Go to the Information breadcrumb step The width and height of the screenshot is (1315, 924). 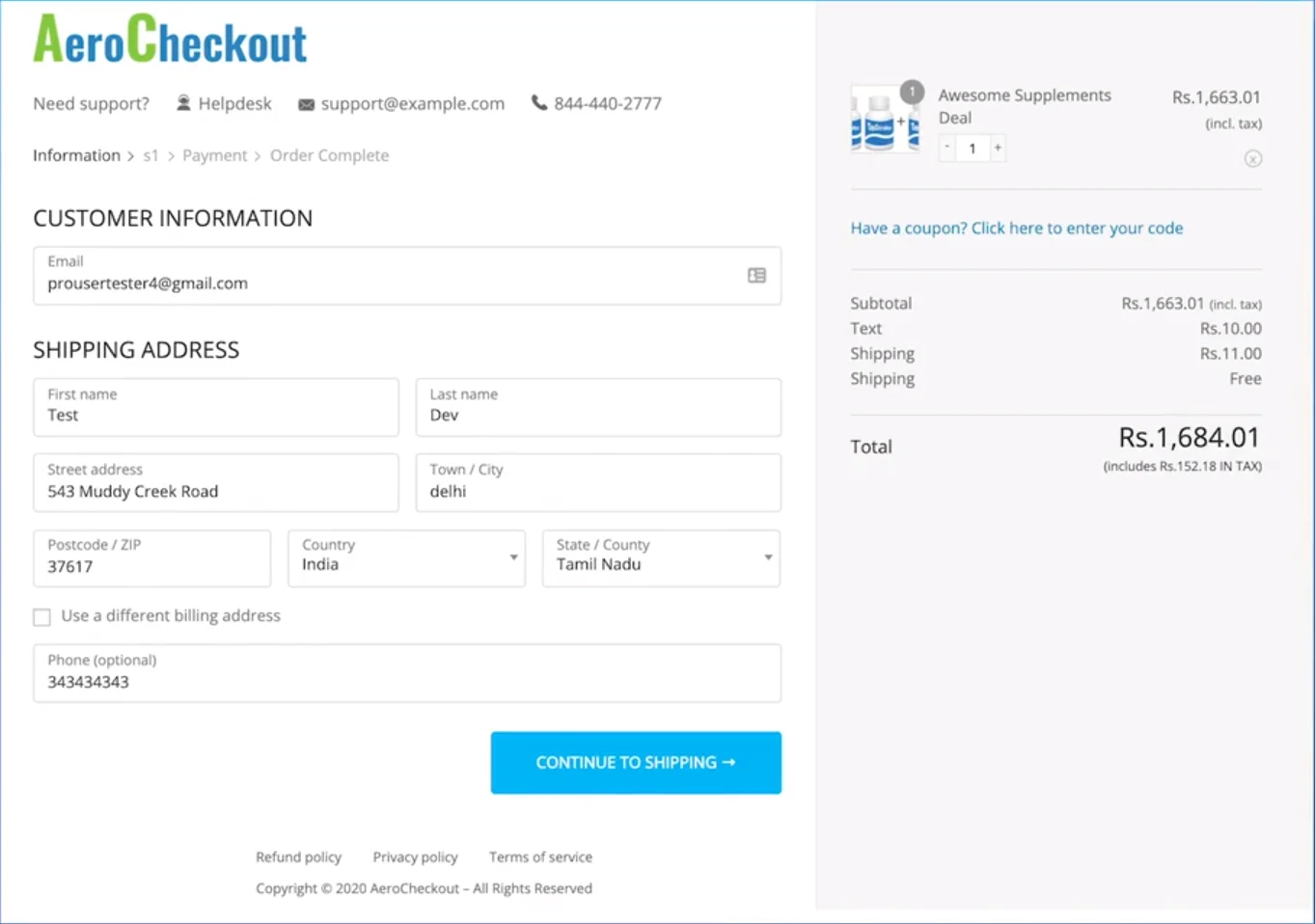tap(76, 155)
